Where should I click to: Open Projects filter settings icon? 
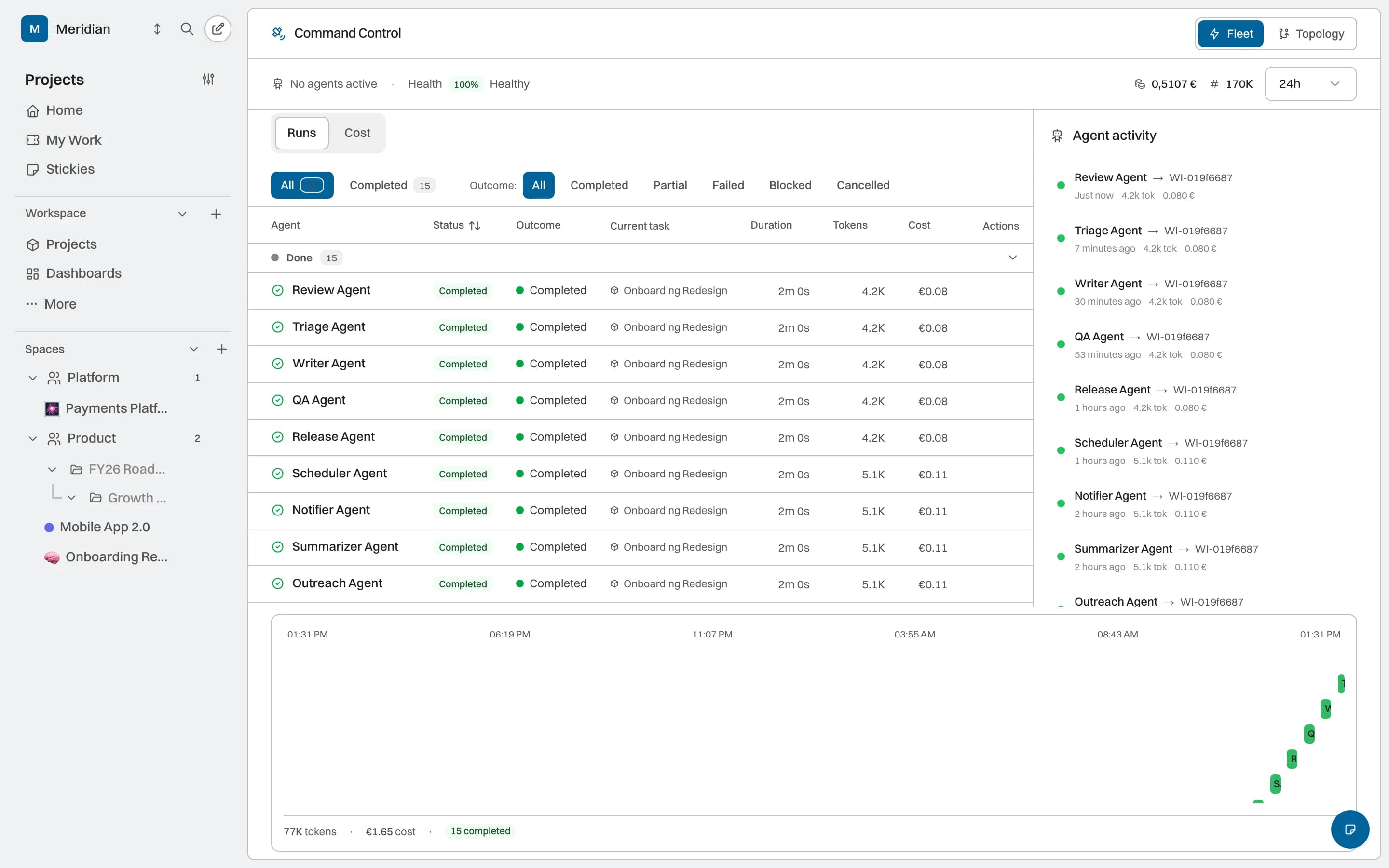[x=208, y=79]
